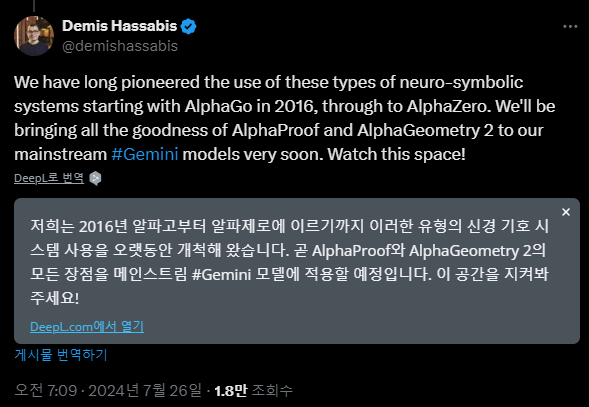Click the 2024년 7월 26일 date
This screenshot has height=407, width=589.
click(145, 390)
